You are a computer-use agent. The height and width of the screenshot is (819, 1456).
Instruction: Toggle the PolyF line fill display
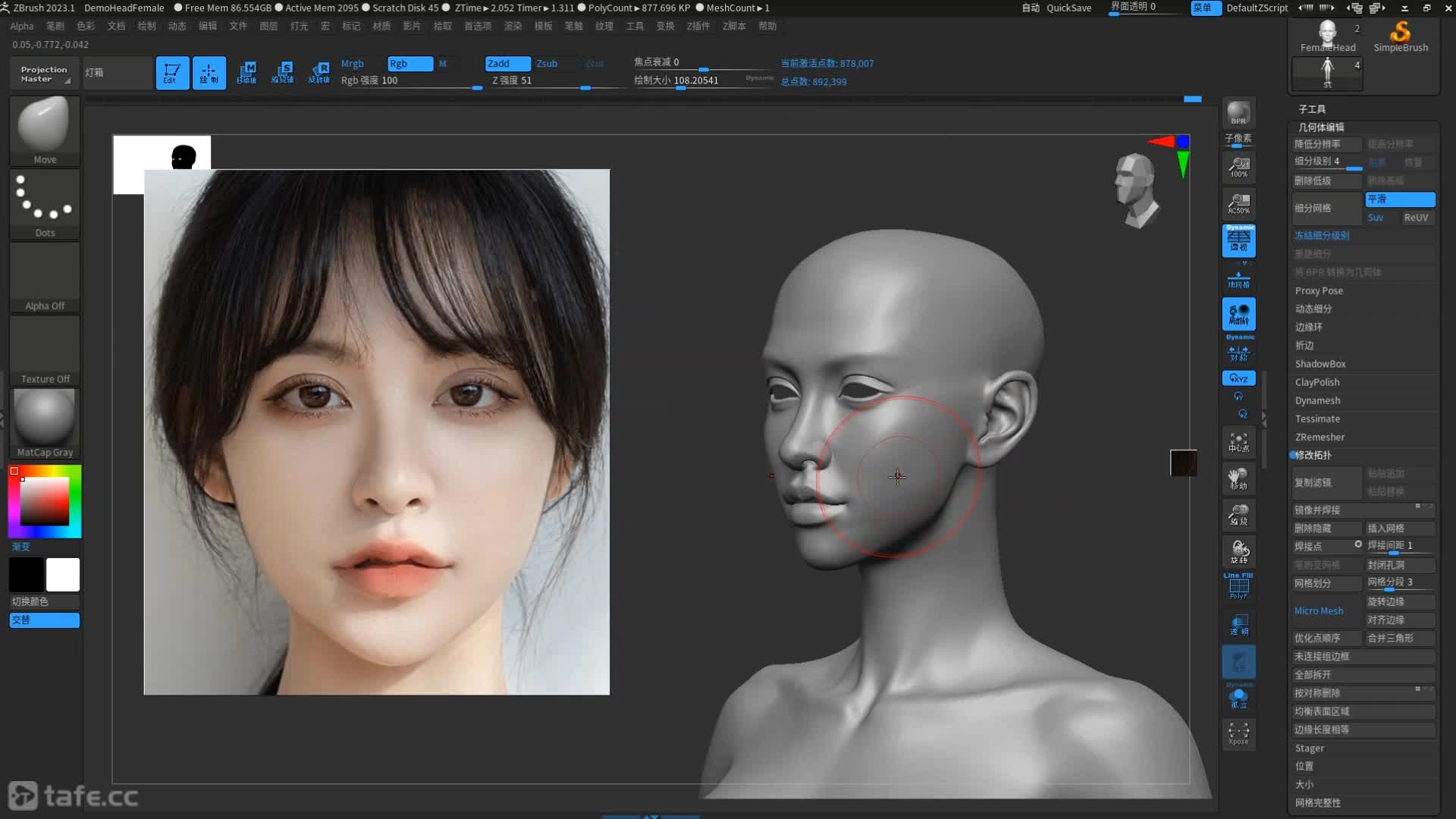pos(1238,587)
